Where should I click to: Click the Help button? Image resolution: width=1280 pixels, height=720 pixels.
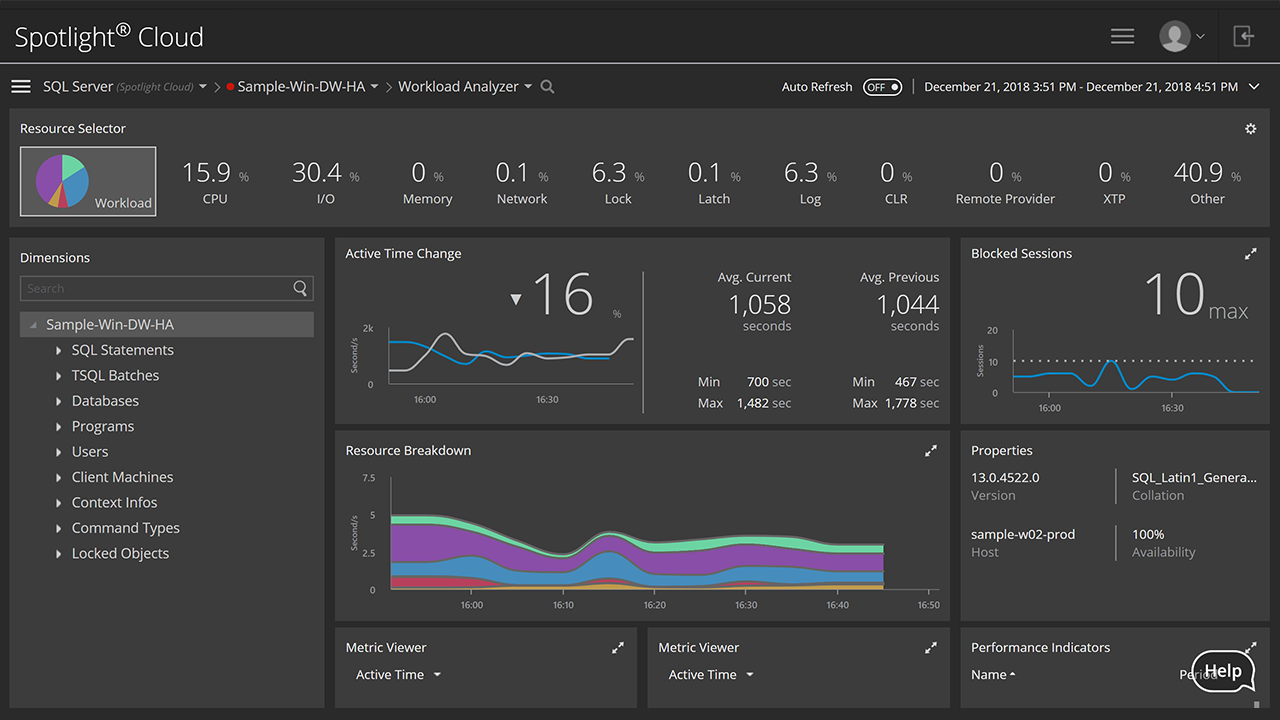[x=1223, y=671]
